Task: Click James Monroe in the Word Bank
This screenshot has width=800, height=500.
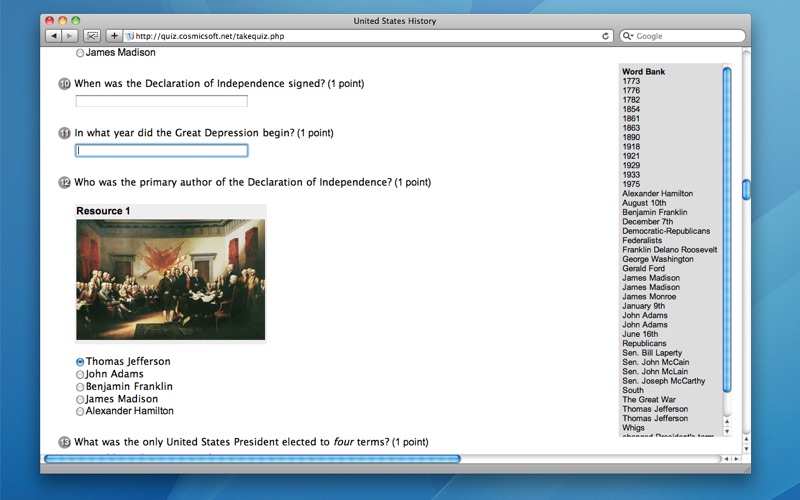Action: (649, 296)
